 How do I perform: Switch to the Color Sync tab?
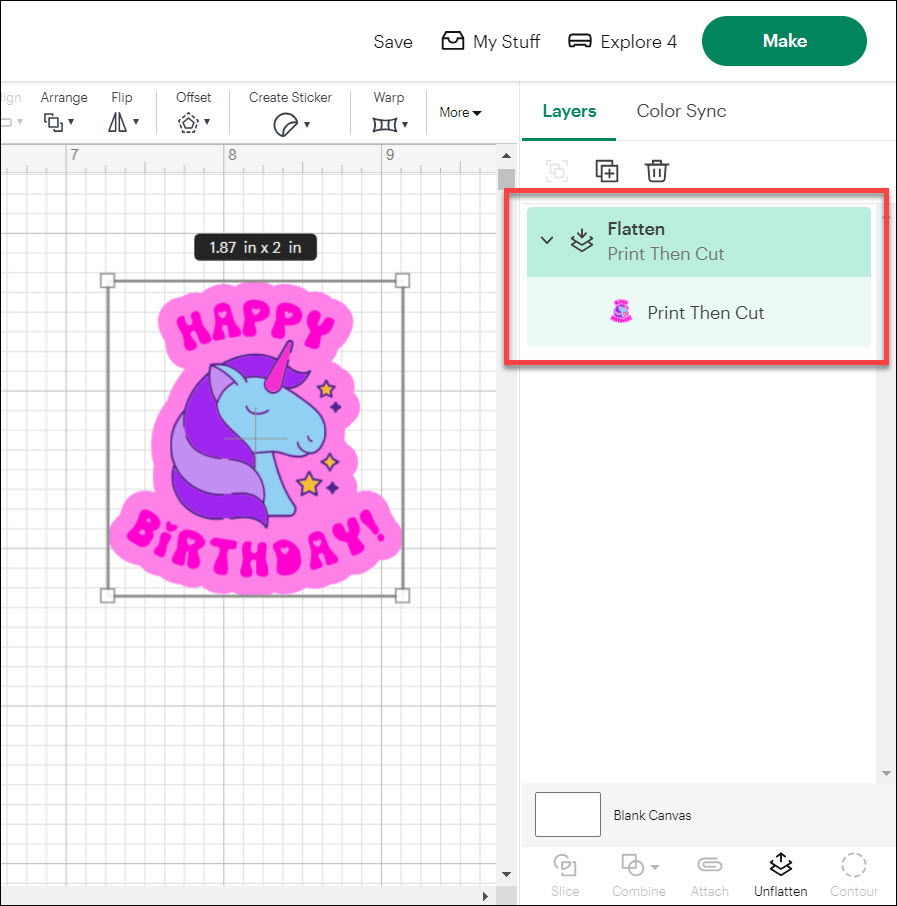click(x=681, y=111)
